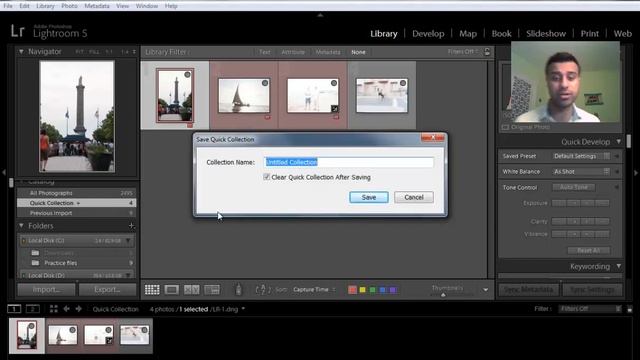Apply green color label swatch
The height and width of the screenshot is (360, 640).
(372, 290)
